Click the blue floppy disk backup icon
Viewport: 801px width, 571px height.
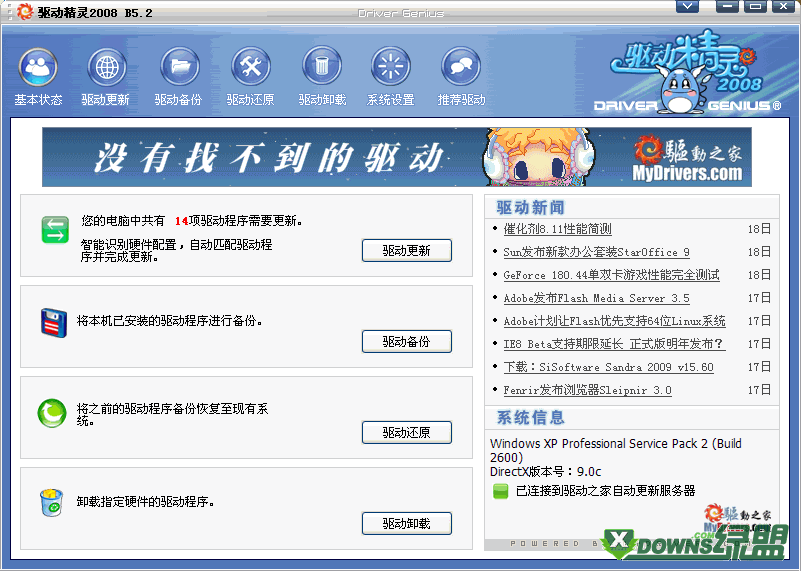(x=54, y=322)
